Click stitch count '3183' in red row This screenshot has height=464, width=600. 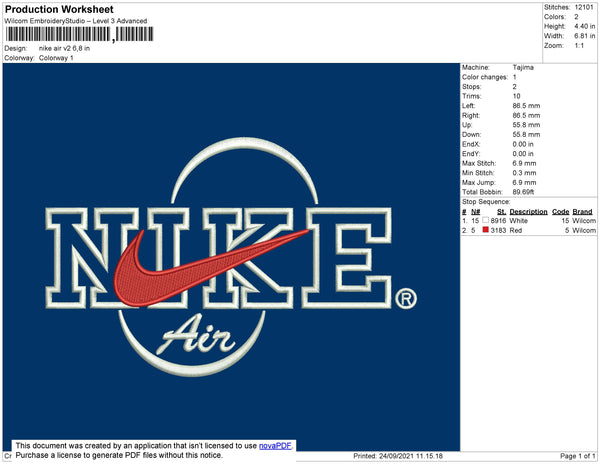coord(498,230)
